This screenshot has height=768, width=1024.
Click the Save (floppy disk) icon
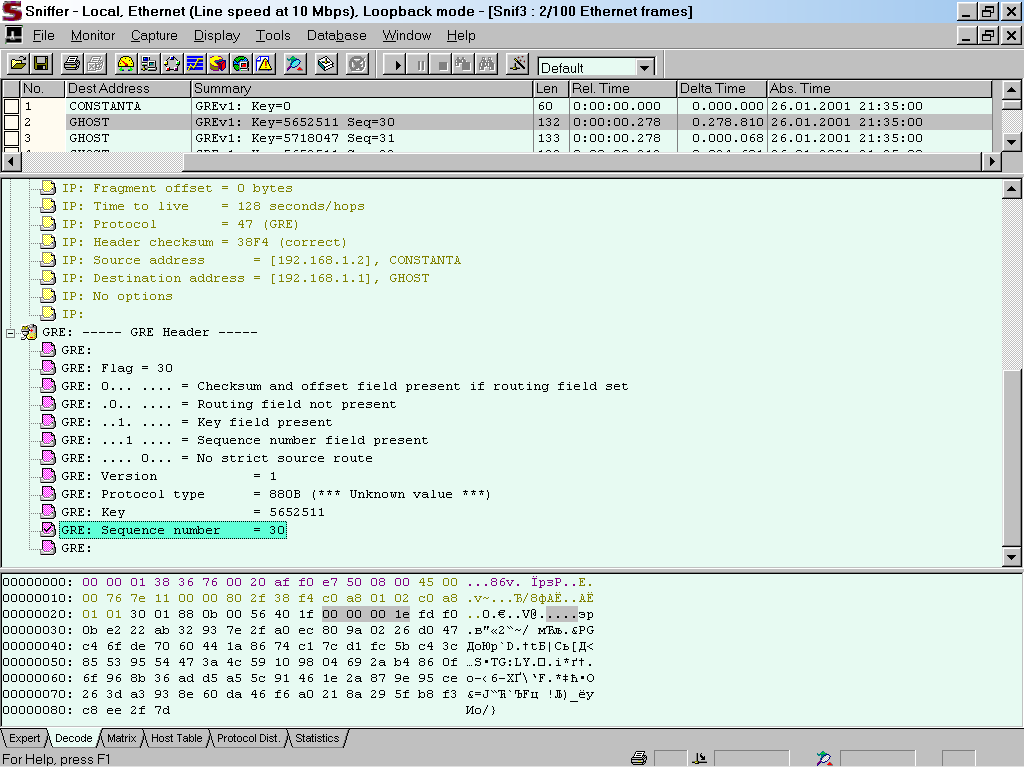(x=41, y=64)
